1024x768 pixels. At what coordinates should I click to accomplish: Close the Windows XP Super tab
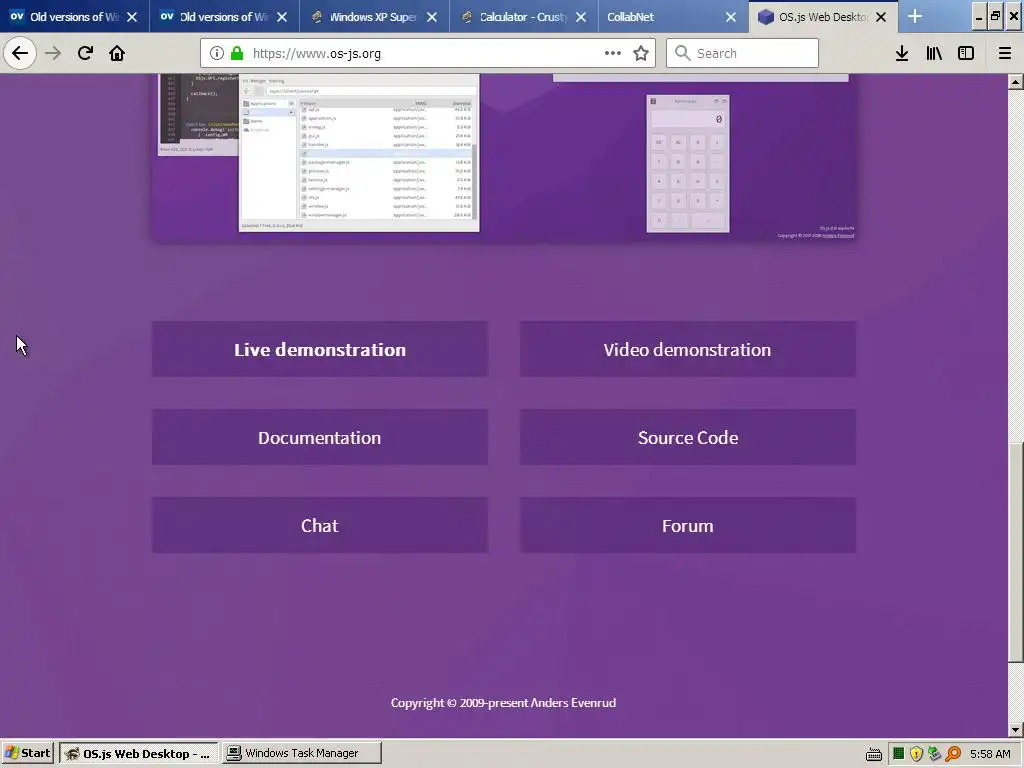pyautogui.click(x=432, y=17)
